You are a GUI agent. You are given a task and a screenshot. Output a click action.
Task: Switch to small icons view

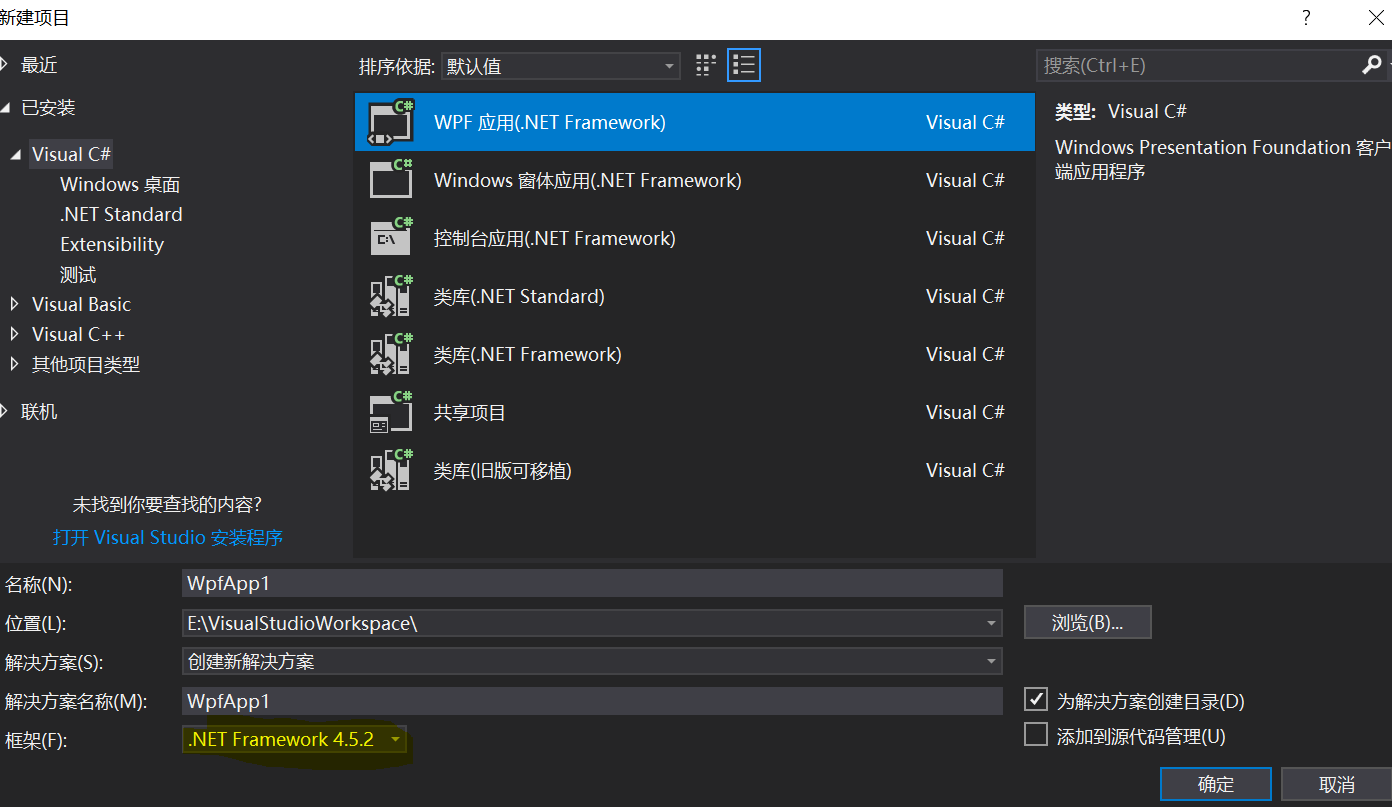pos(706,66)
